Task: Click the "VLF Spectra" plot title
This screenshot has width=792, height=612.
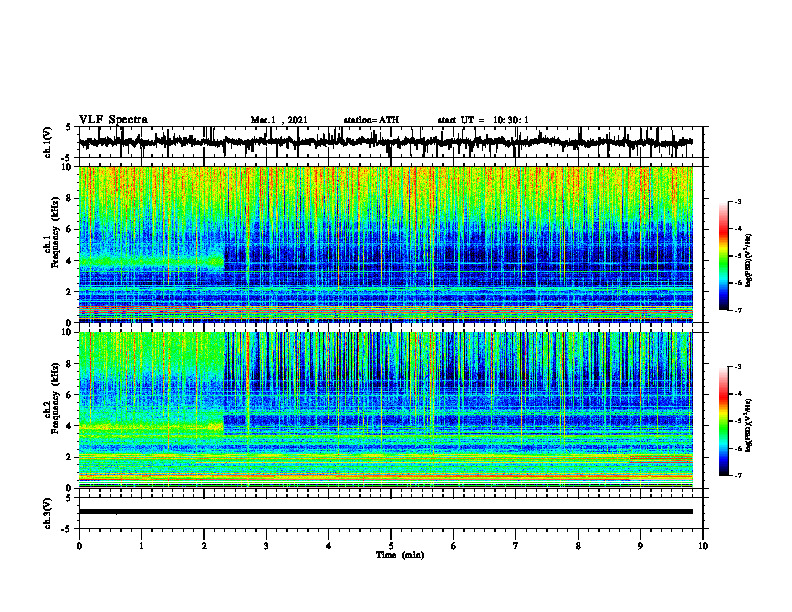Action: tap(113, 120)
